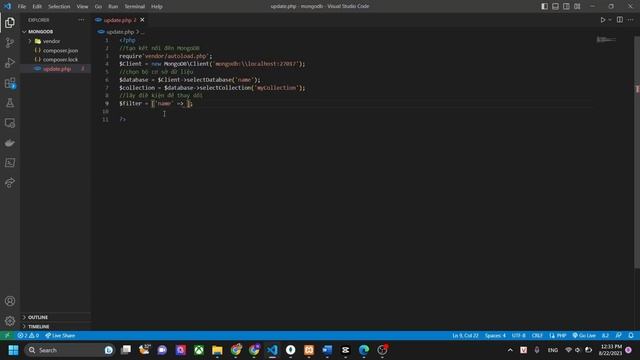
Task: Toggle the bottom panel layout icon
Action: coord(556,6)
